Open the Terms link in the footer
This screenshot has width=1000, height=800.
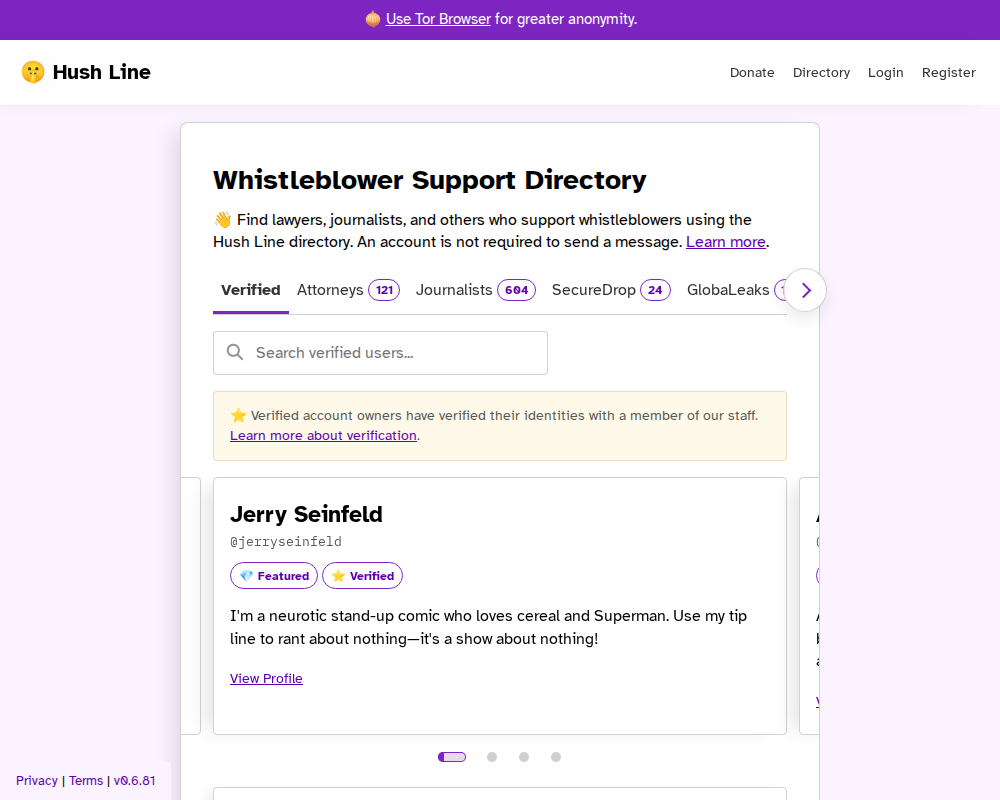pos(86,781)
